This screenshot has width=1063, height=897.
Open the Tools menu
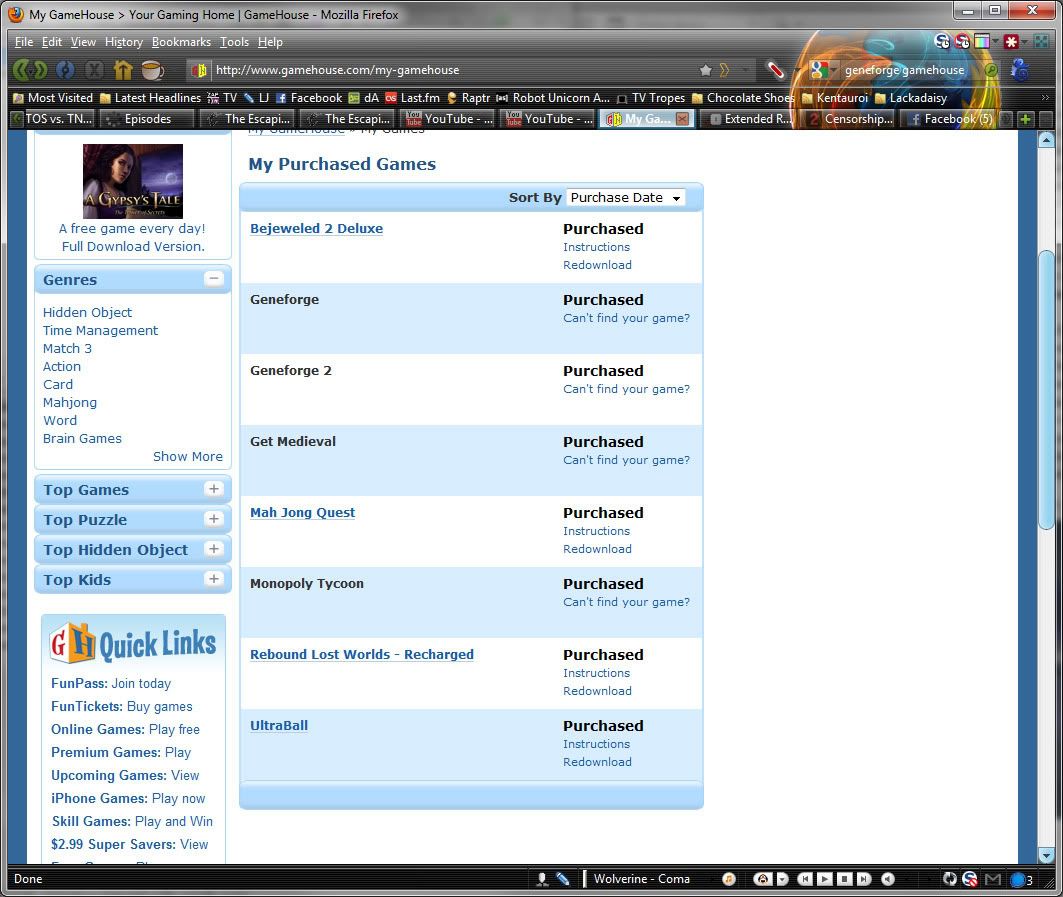click(x=234, y=42)
